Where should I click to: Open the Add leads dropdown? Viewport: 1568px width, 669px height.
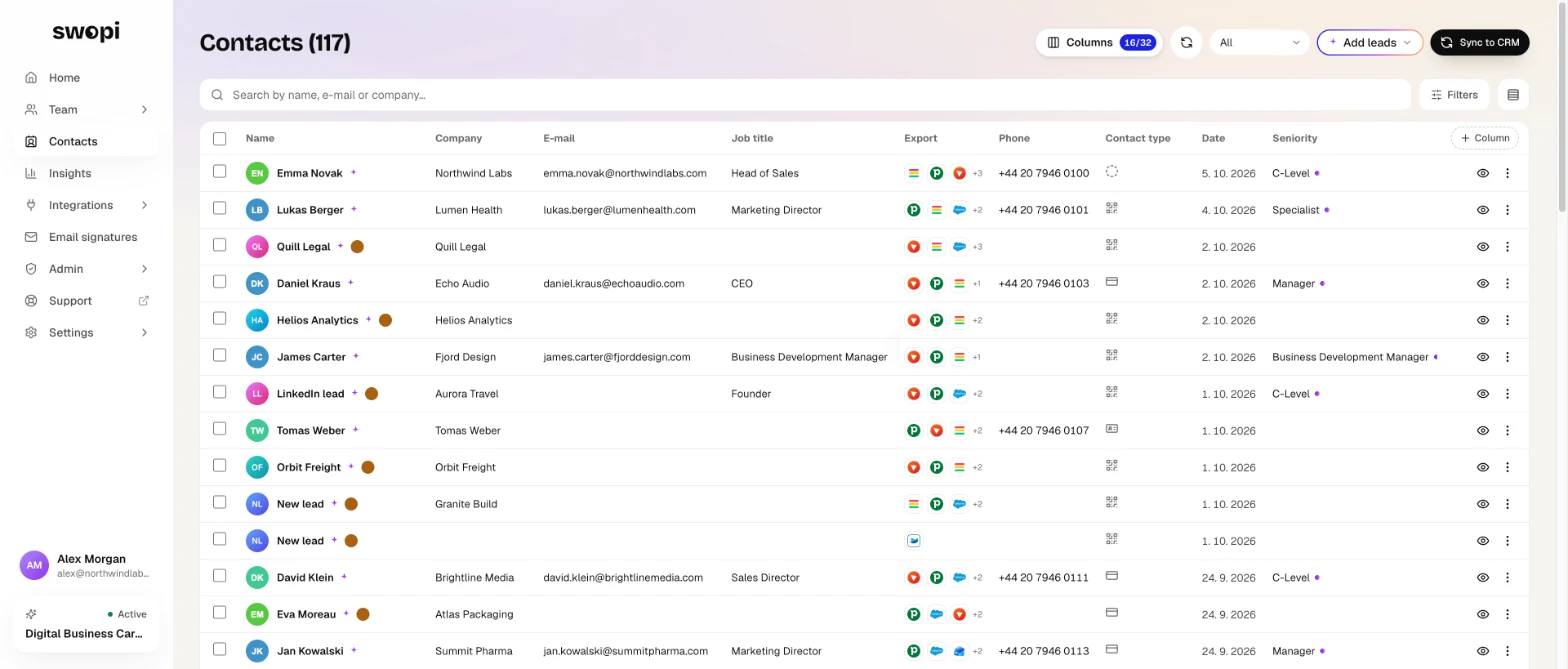click(1370, 43)
